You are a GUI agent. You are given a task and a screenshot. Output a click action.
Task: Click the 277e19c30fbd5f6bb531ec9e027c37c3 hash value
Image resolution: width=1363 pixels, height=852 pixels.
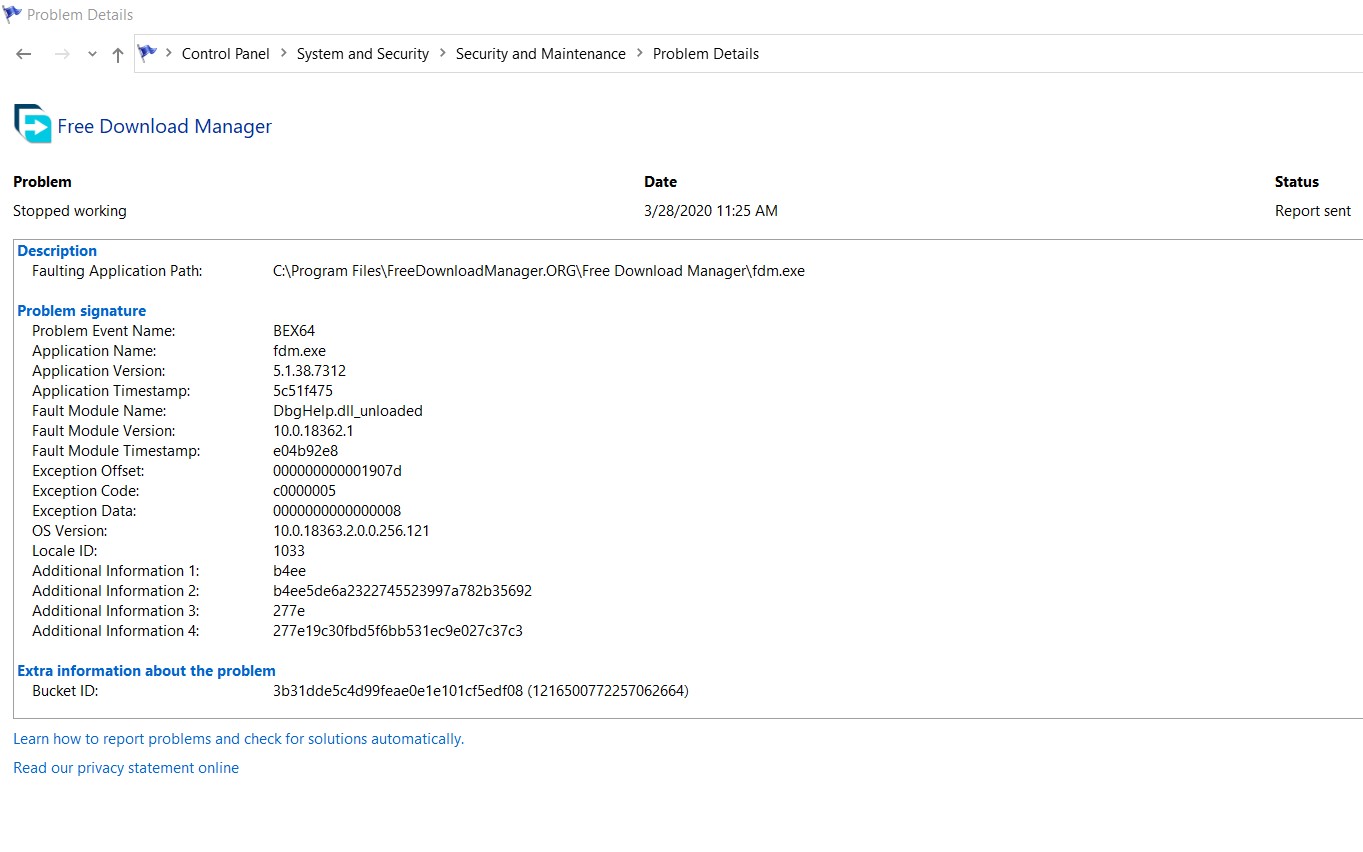[398, 631]
